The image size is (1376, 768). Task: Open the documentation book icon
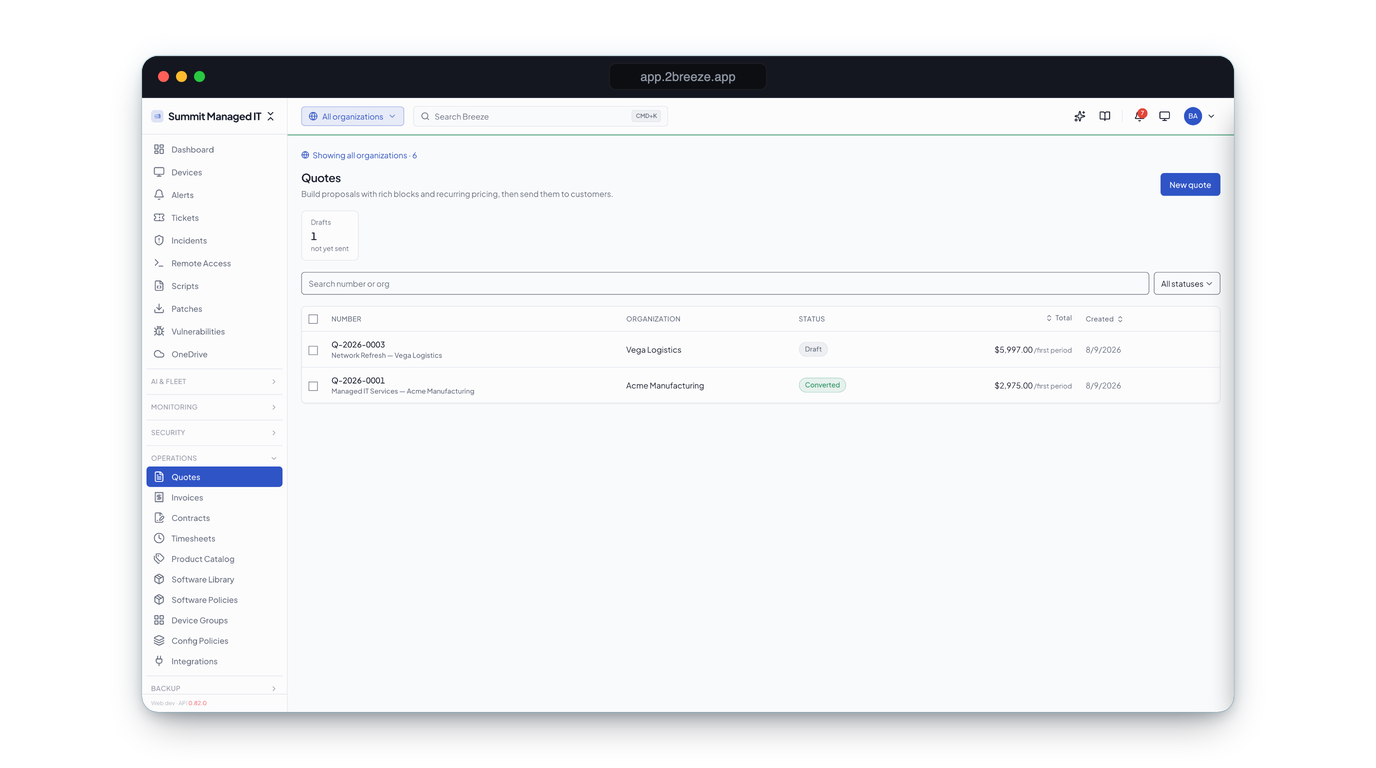(1105, 116)
